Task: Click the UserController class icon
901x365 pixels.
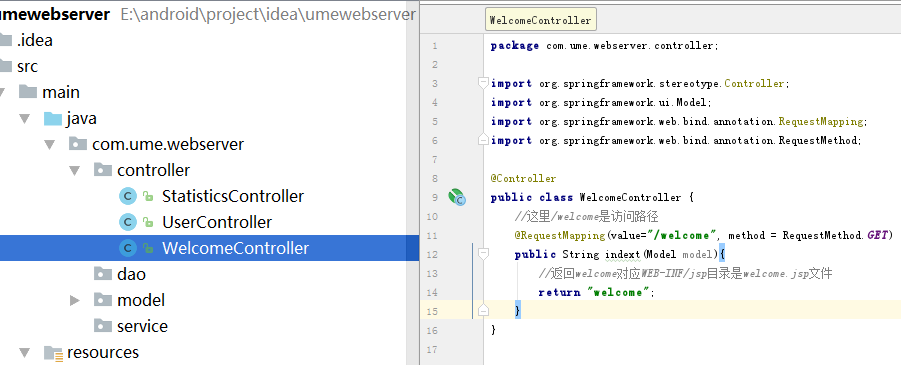Action: tap(128, 222)
